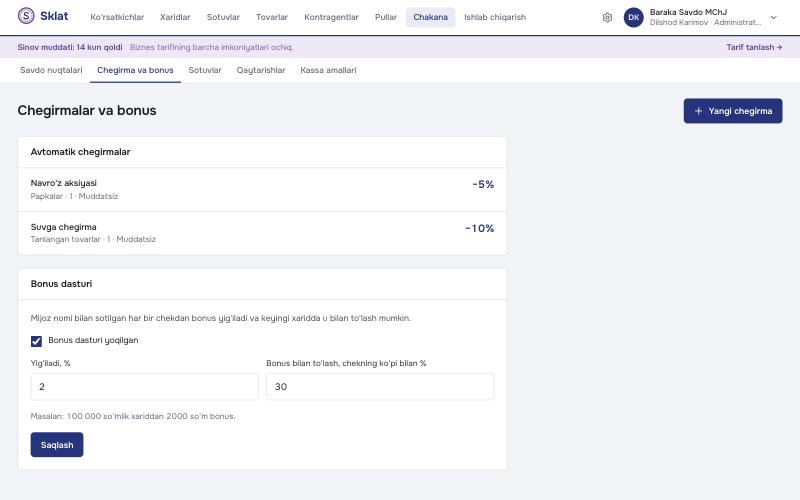
Task: Expand the account dropdown chevron
Action: [x=773, y=17]
